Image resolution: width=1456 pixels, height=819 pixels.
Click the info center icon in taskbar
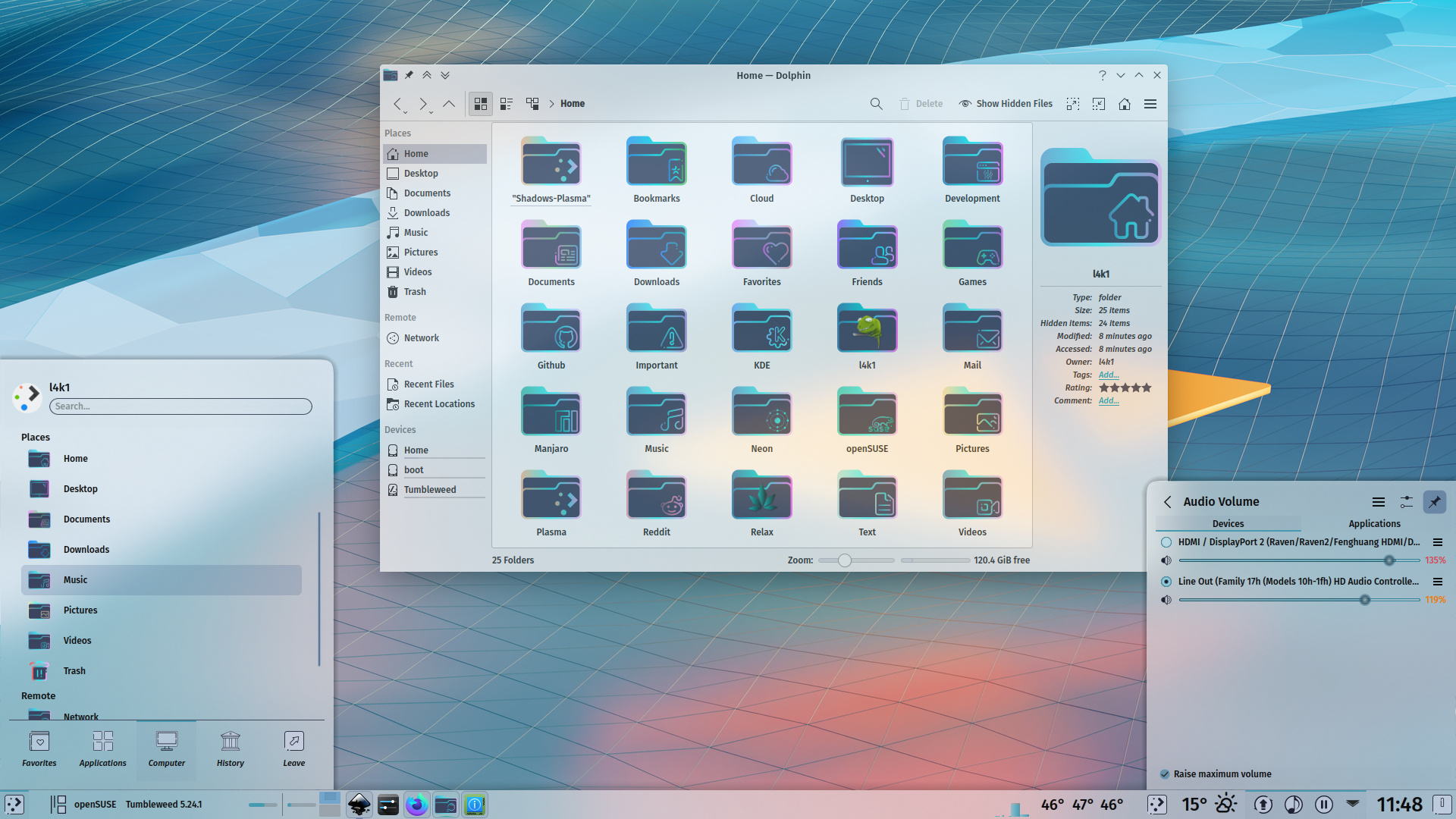475,805
